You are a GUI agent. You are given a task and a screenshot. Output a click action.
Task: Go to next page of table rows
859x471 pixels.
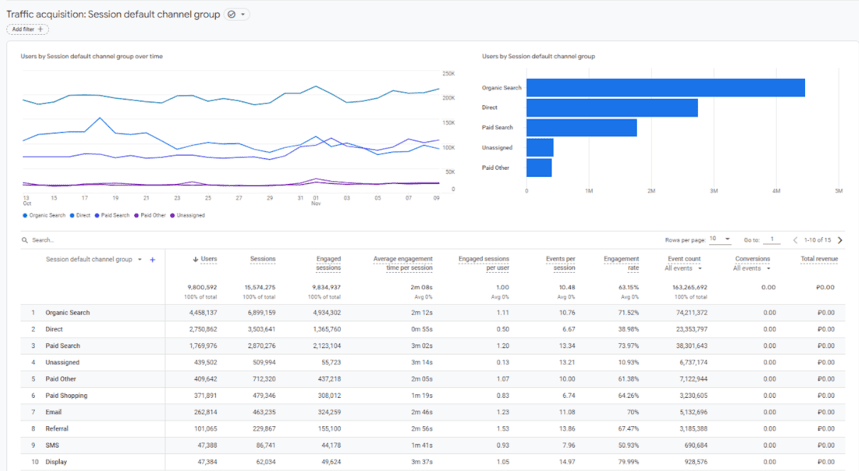pyautogui.click(x=840, y=240)
